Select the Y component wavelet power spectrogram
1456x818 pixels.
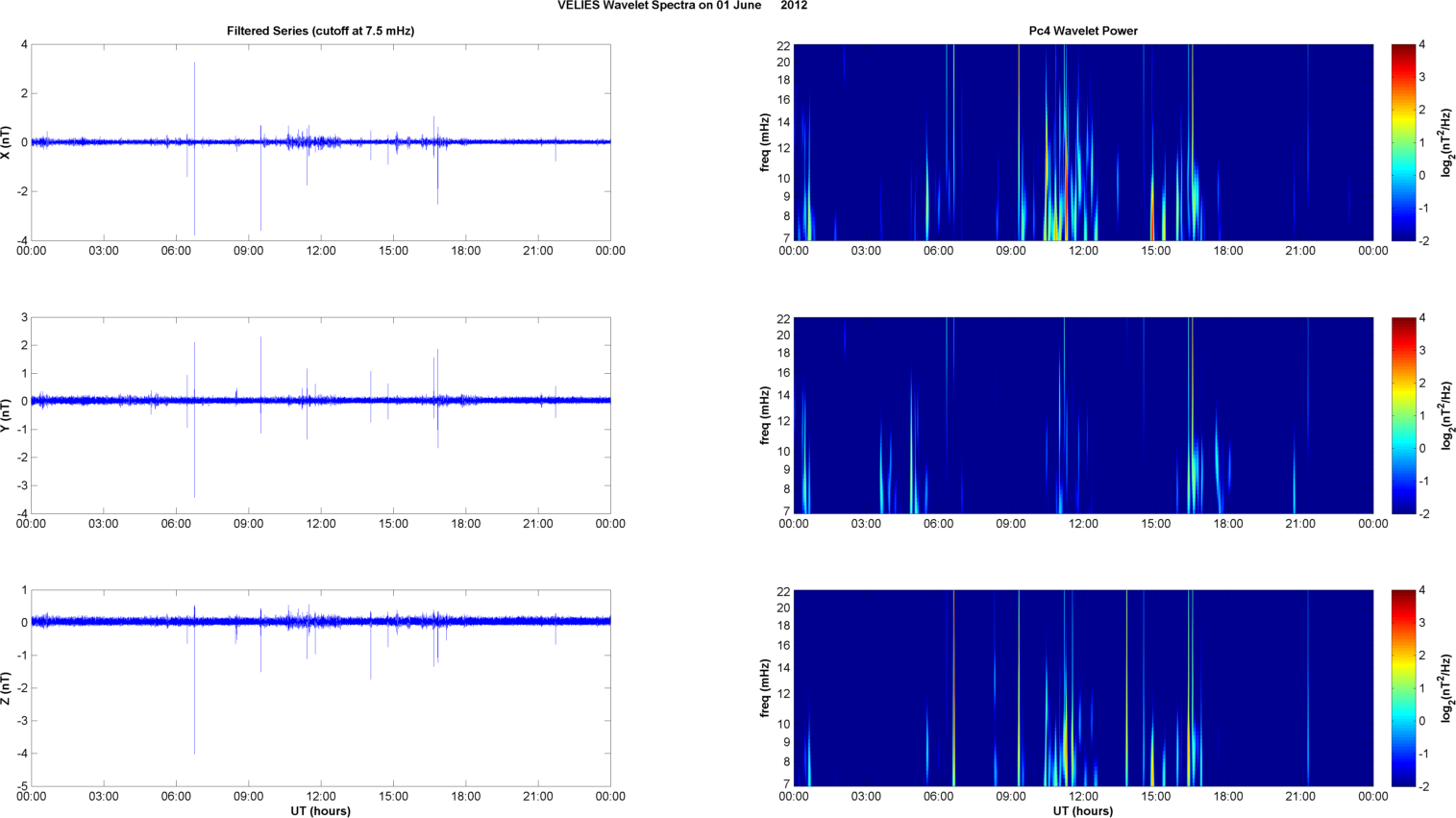pyautogui.click(x=1082, y=415)
